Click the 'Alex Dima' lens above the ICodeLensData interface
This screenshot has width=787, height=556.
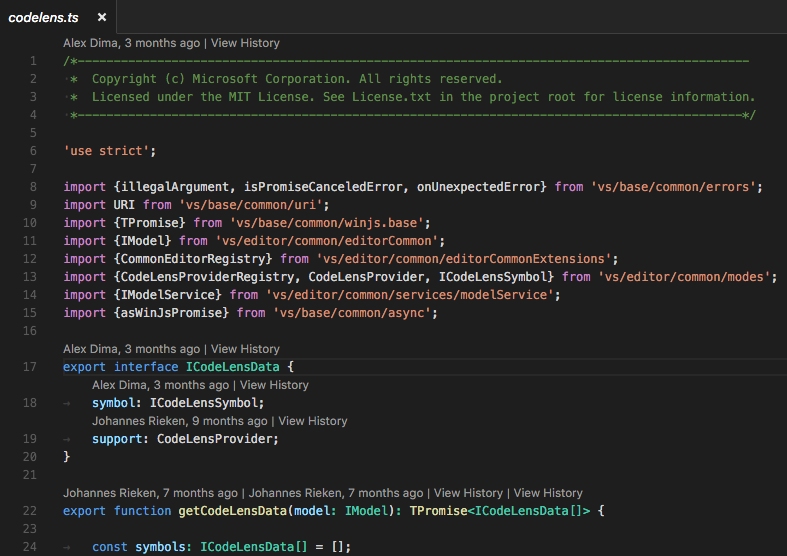pos(131,349)
